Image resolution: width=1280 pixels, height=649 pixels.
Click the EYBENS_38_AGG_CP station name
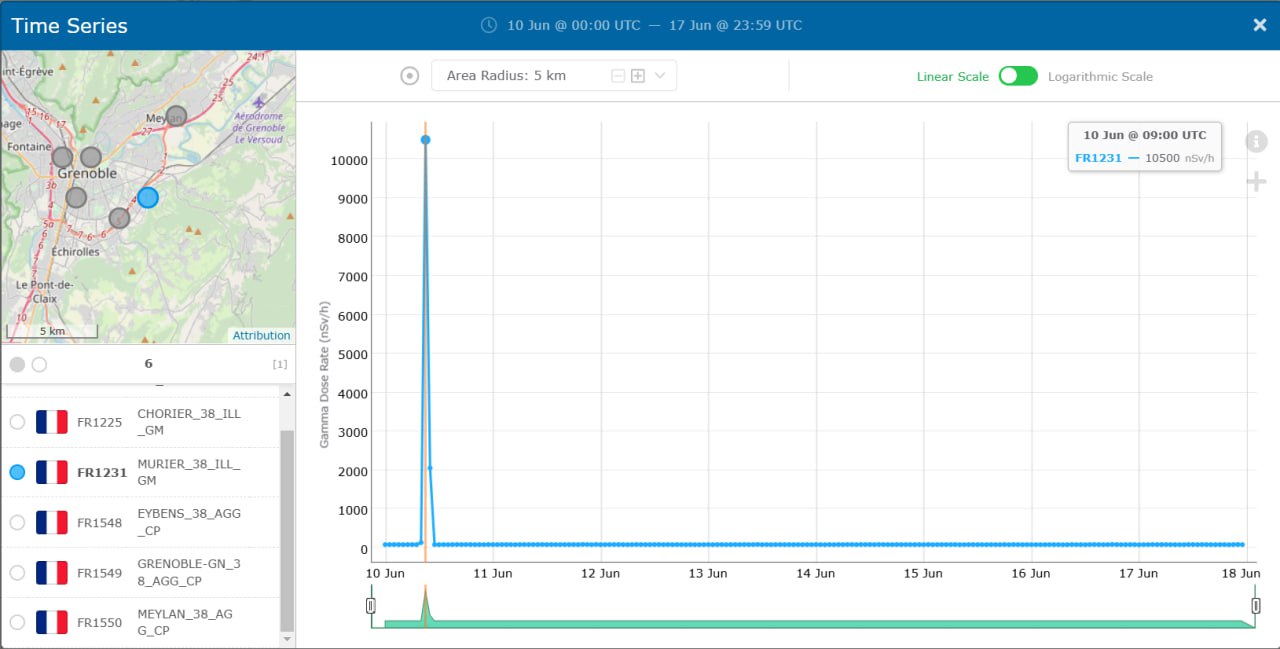pos(189,522)
